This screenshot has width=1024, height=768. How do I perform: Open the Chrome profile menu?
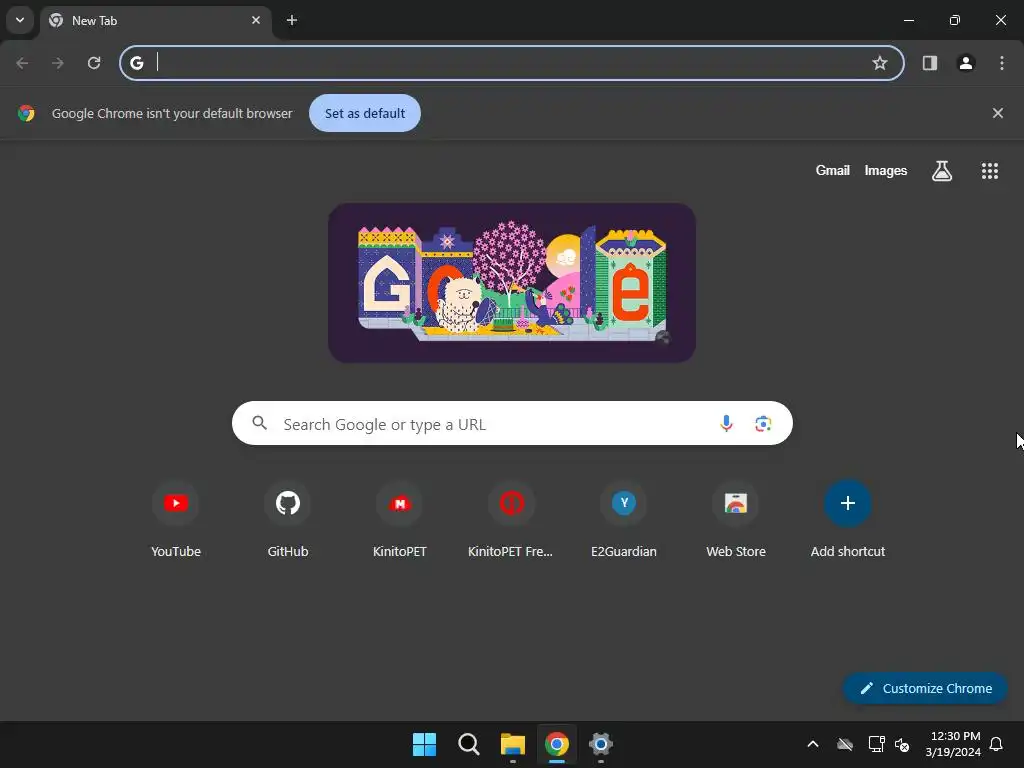(966, 63)
